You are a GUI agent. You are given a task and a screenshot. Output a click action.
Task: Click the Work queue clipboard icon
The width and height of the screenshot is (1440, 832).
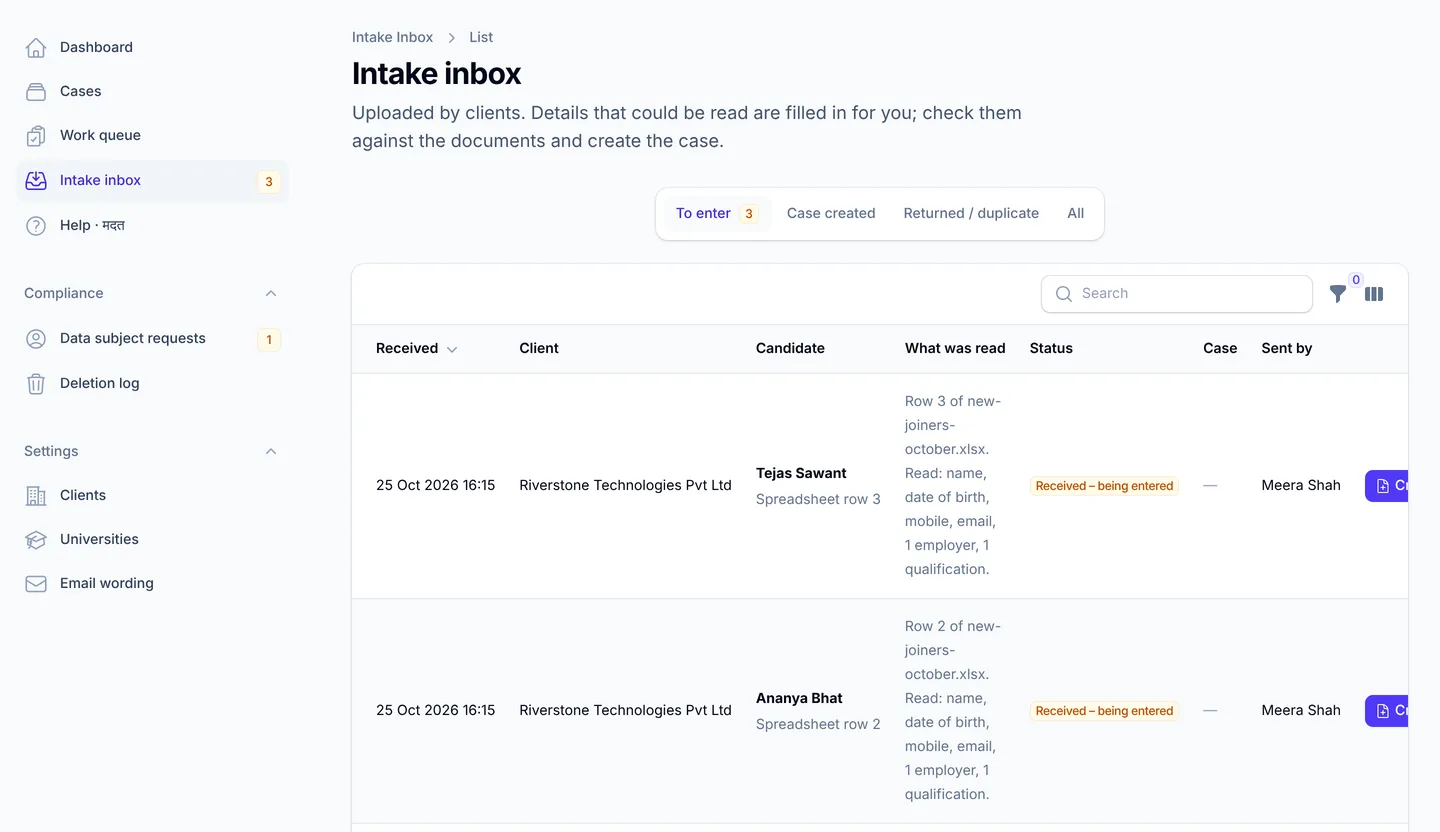[x=36, y=135]
